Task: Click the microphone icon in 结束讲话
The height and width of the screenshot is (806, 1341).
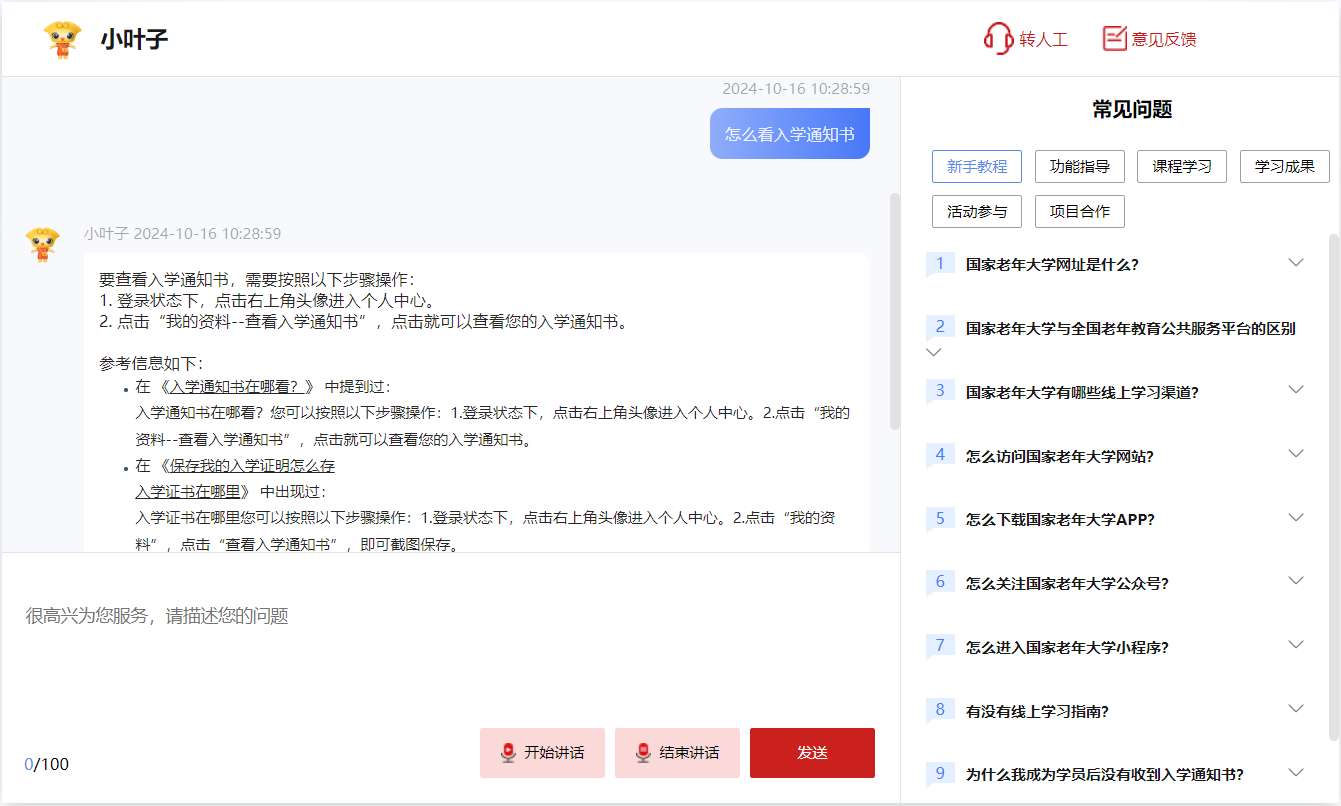Action: pyautogui.click(x=643, y=753)
